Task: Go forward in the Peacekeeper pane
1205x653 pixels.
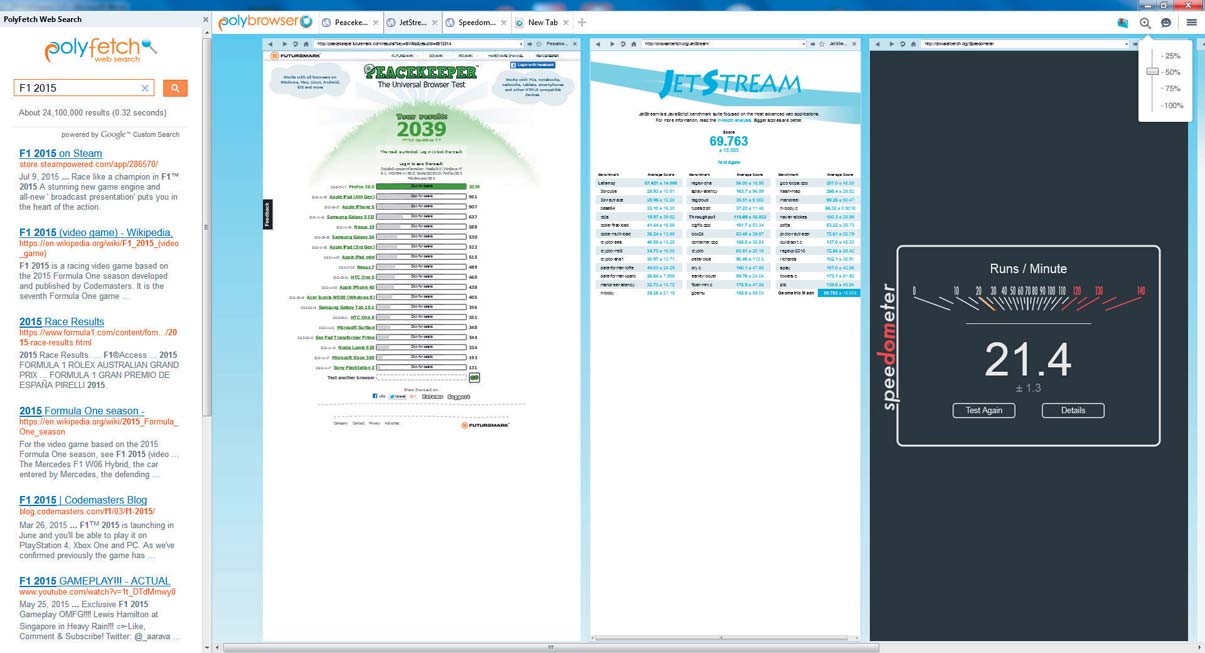Action: pyautogui.click(x=283, y=44)
